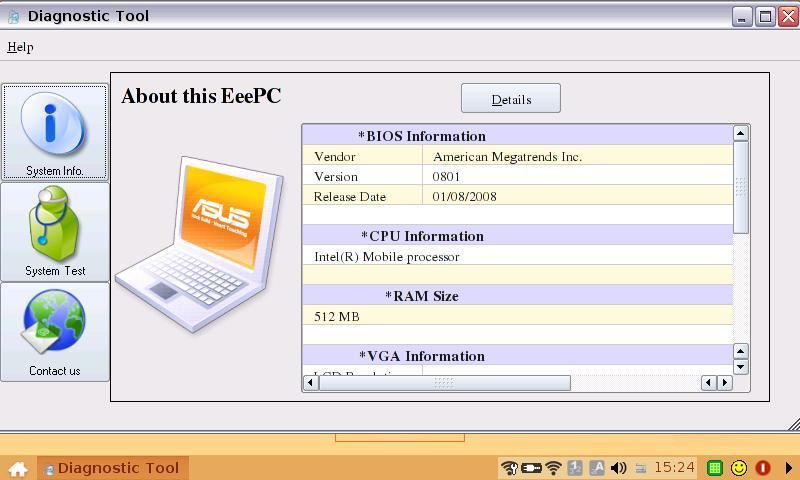Click the yellow smiley face icon in taskbar
The height and width of the screenshot is (480, 800).
[739, 468]
